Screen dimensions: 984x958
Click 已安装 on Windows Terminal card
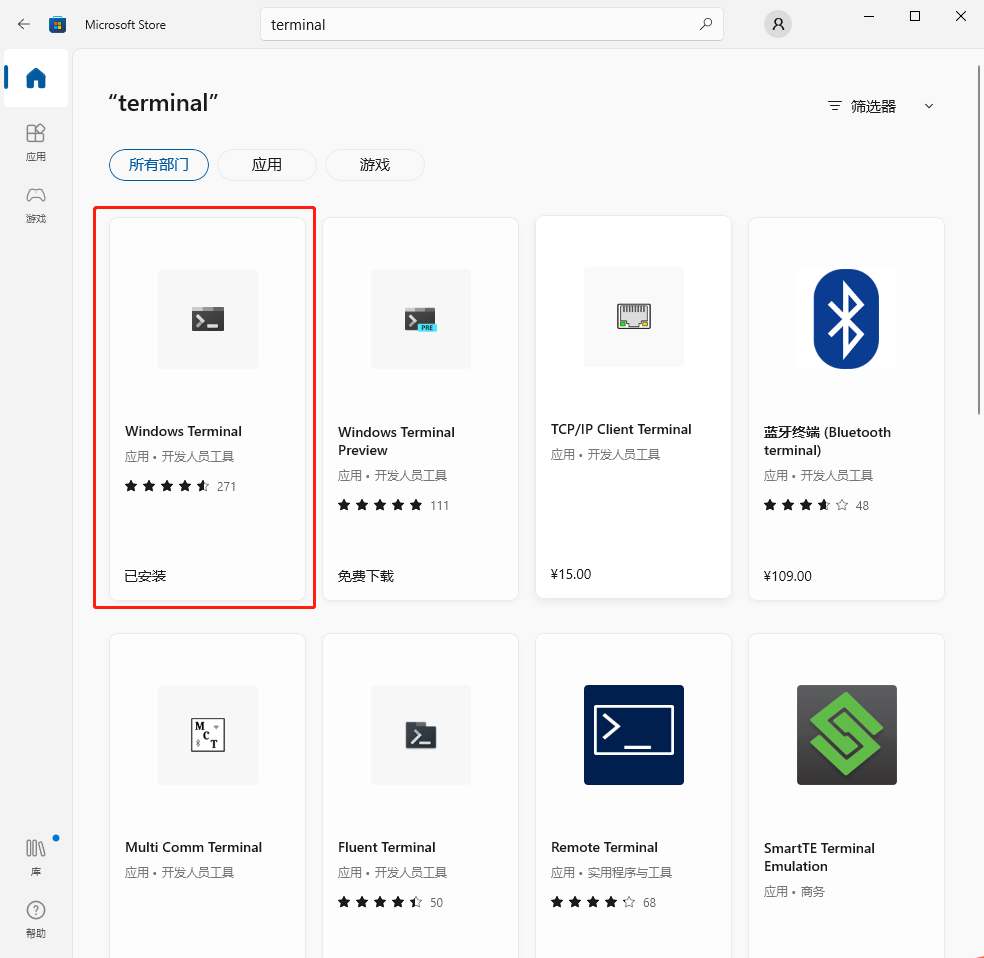click(145, 576)
